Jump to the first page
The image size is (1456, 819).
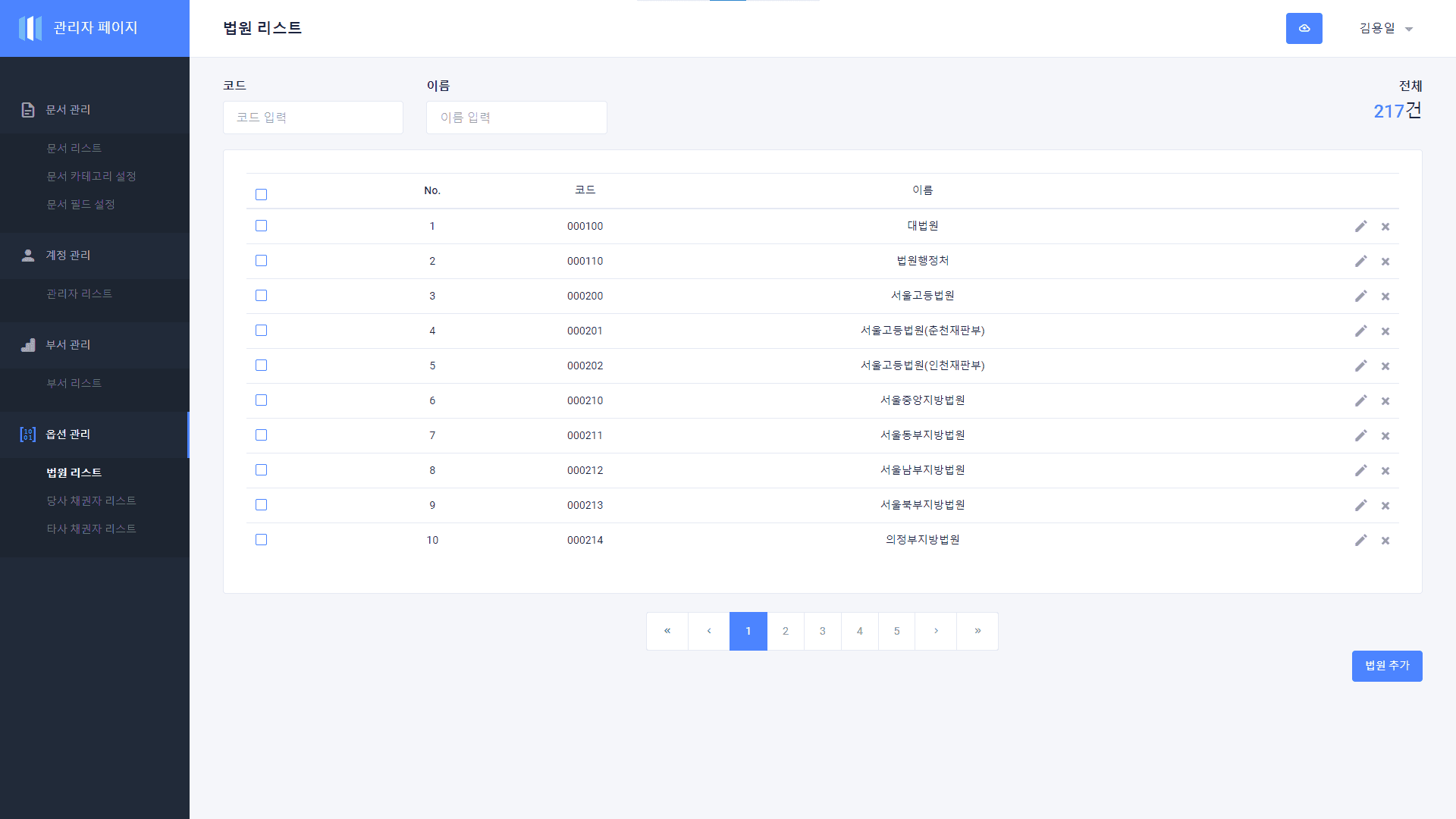point(667,631)
